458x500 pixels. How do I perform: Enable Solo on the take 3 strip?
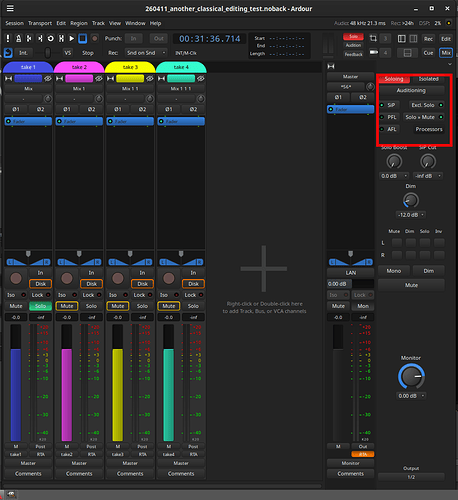[x=142, y=306]
